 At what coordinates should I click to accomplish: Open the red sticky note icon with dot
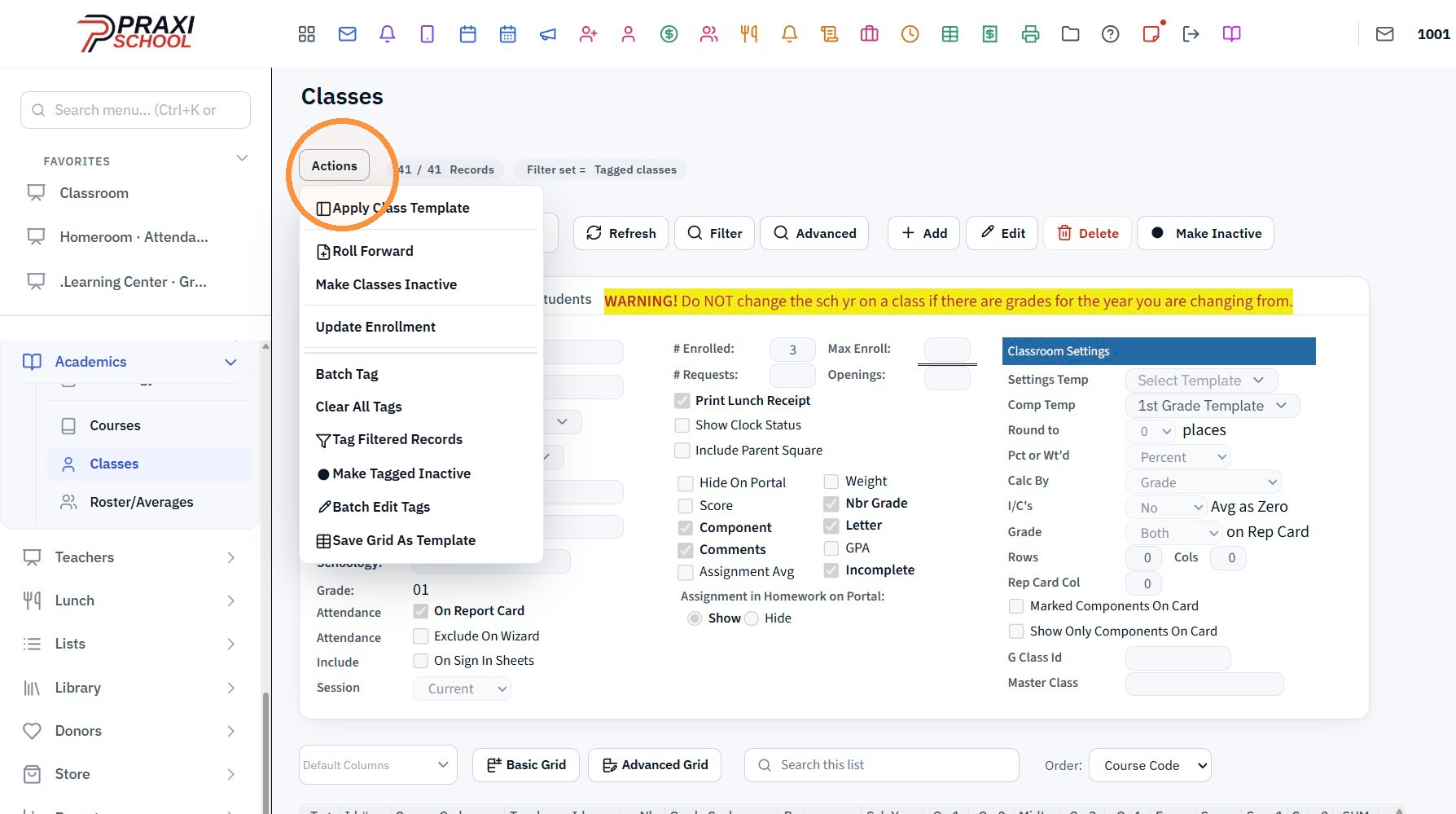click(x=1151, y=34)
